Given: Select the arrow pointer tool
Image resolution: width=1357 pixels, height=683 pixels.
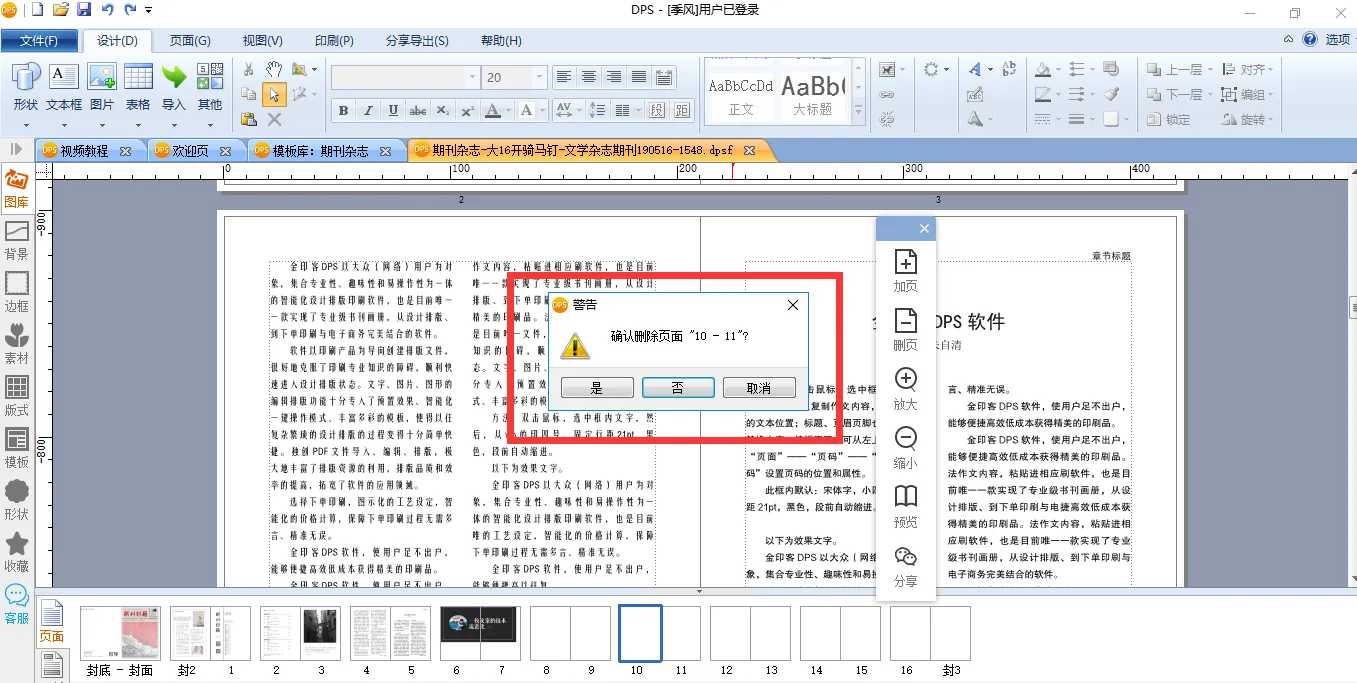Looking at the screenshot, I should click(274, 94).
